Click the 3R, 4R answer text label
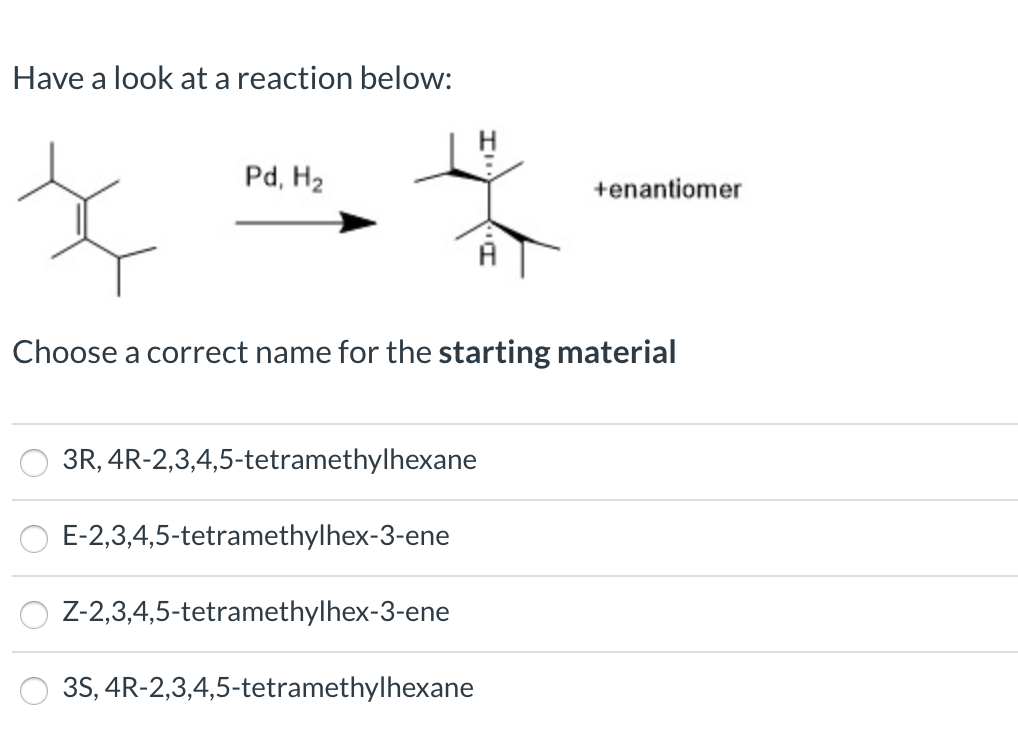 click(x=269, y=460)
